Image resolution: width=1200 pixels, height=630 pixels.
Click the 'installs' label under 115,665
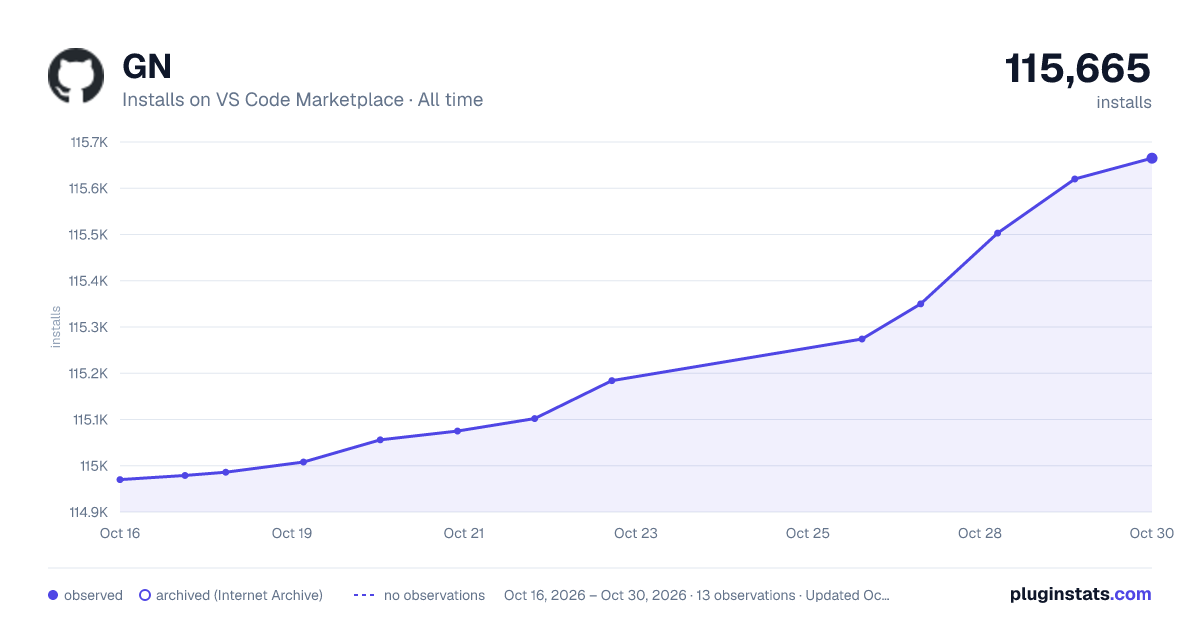[1124, 102]
